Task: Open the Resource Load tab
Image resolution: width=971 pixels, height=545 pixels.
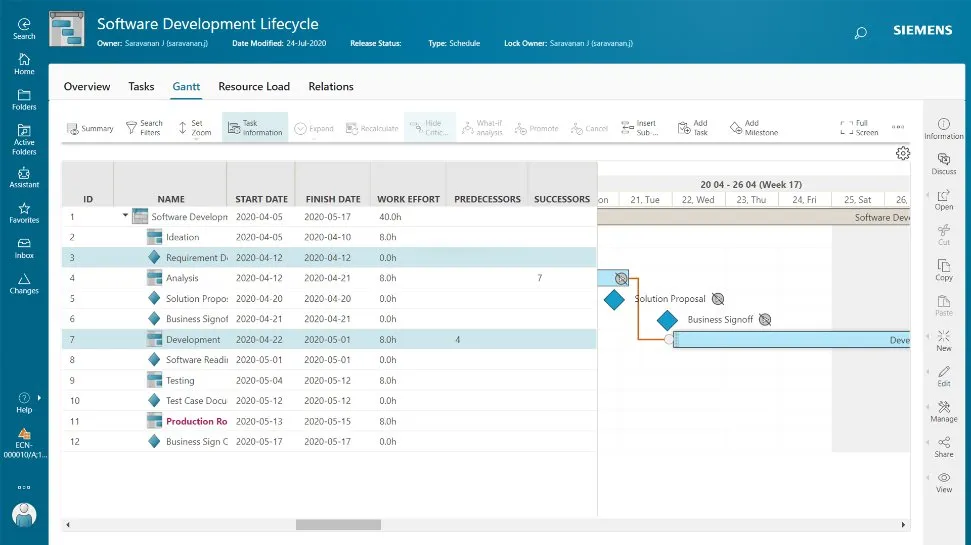Action: tap(254, 87)
